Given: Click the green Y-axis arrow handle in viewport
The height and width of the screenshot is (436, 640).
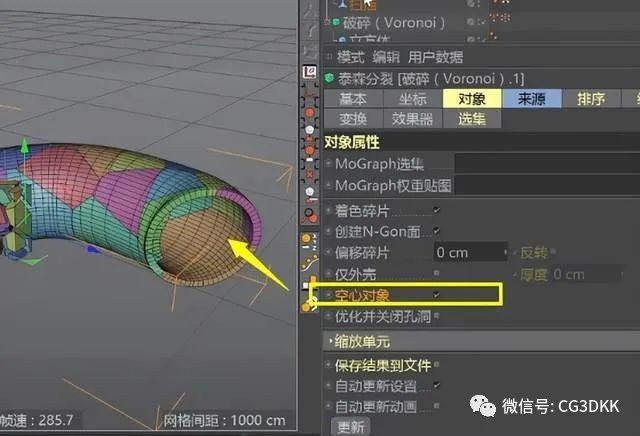Looking at the screenshot, I should point(24,145).
